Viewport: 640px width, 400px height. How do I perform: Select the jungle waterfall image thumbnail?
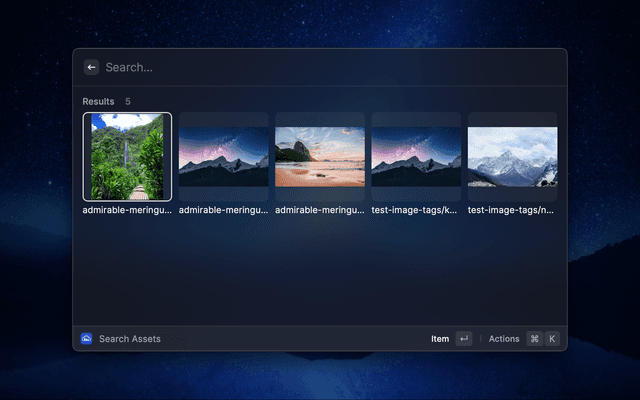coord(127,156)
